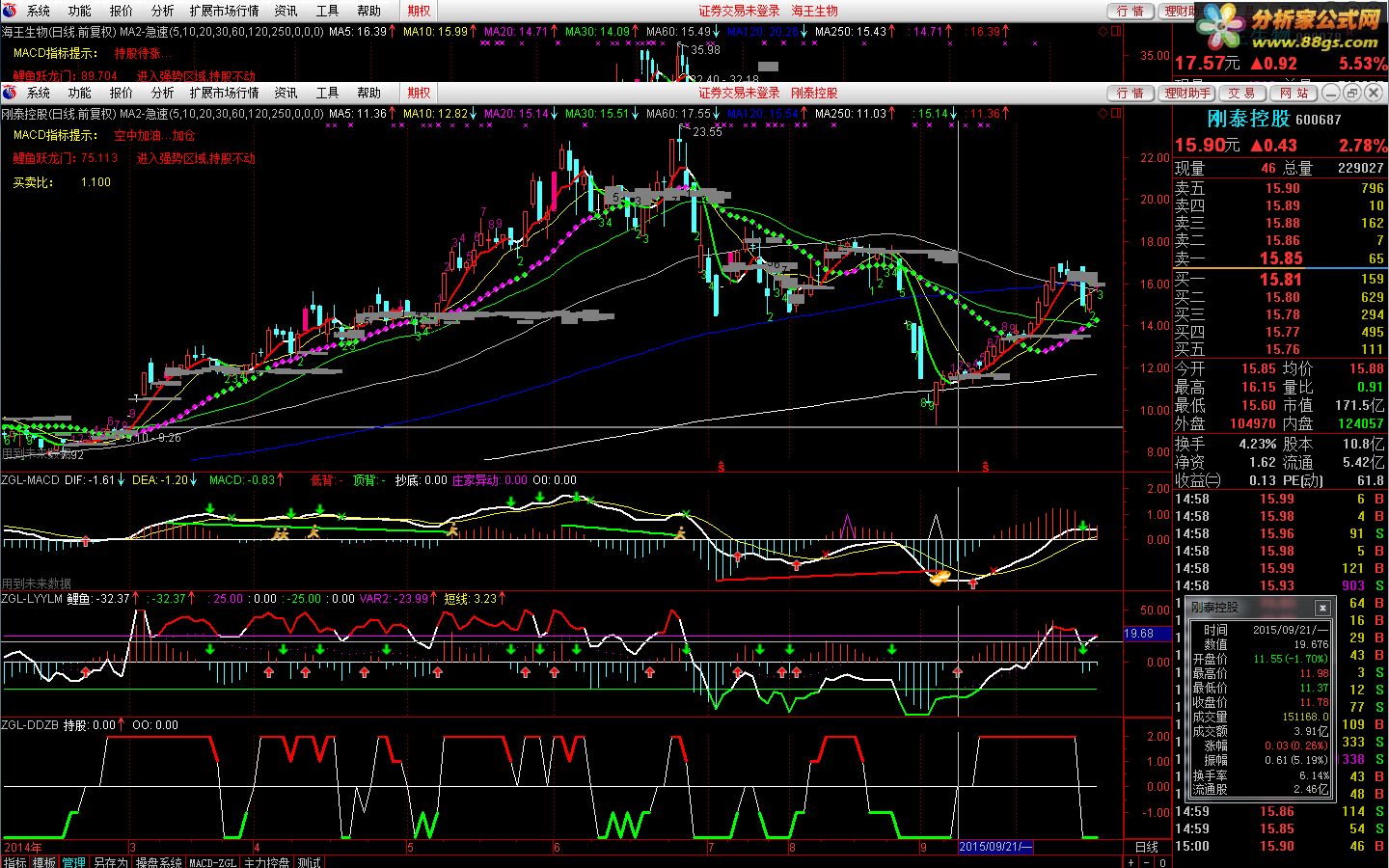Restore the 刚泰控股 window size
The image size is (1389, 868).
pos(1351,93)
